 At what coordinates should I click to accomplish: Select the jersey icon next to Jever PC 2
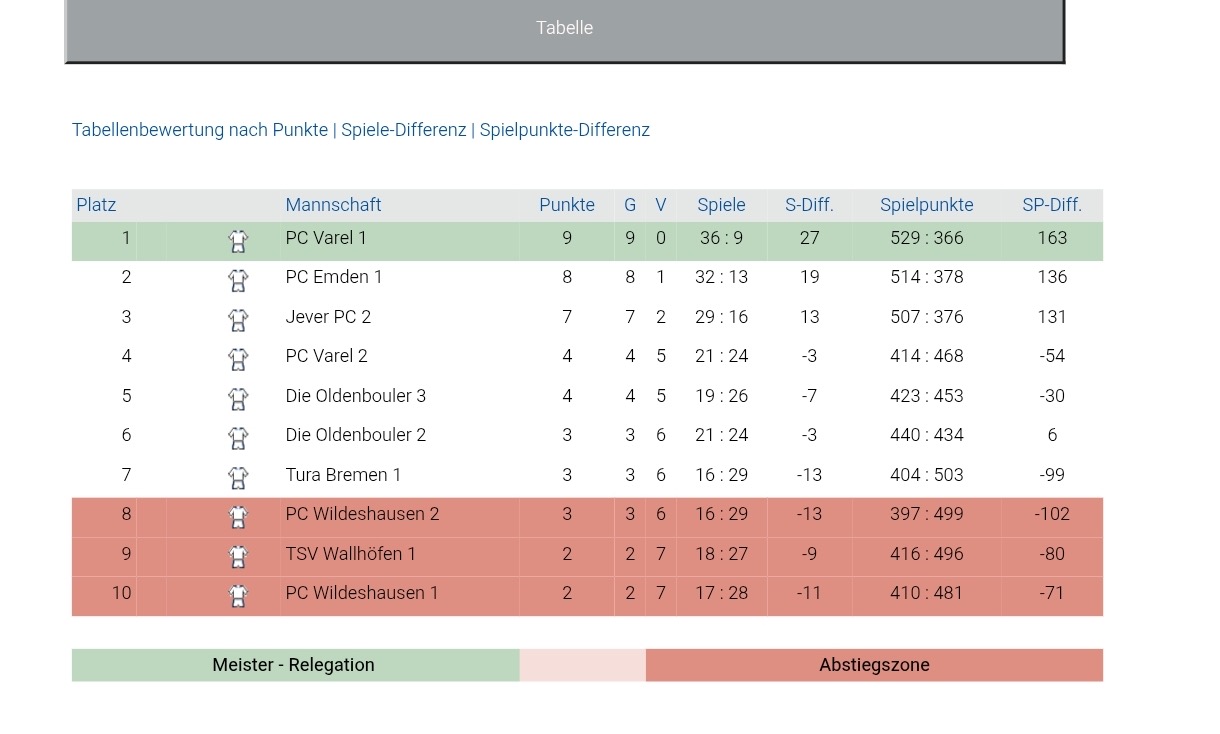(238, 320)
